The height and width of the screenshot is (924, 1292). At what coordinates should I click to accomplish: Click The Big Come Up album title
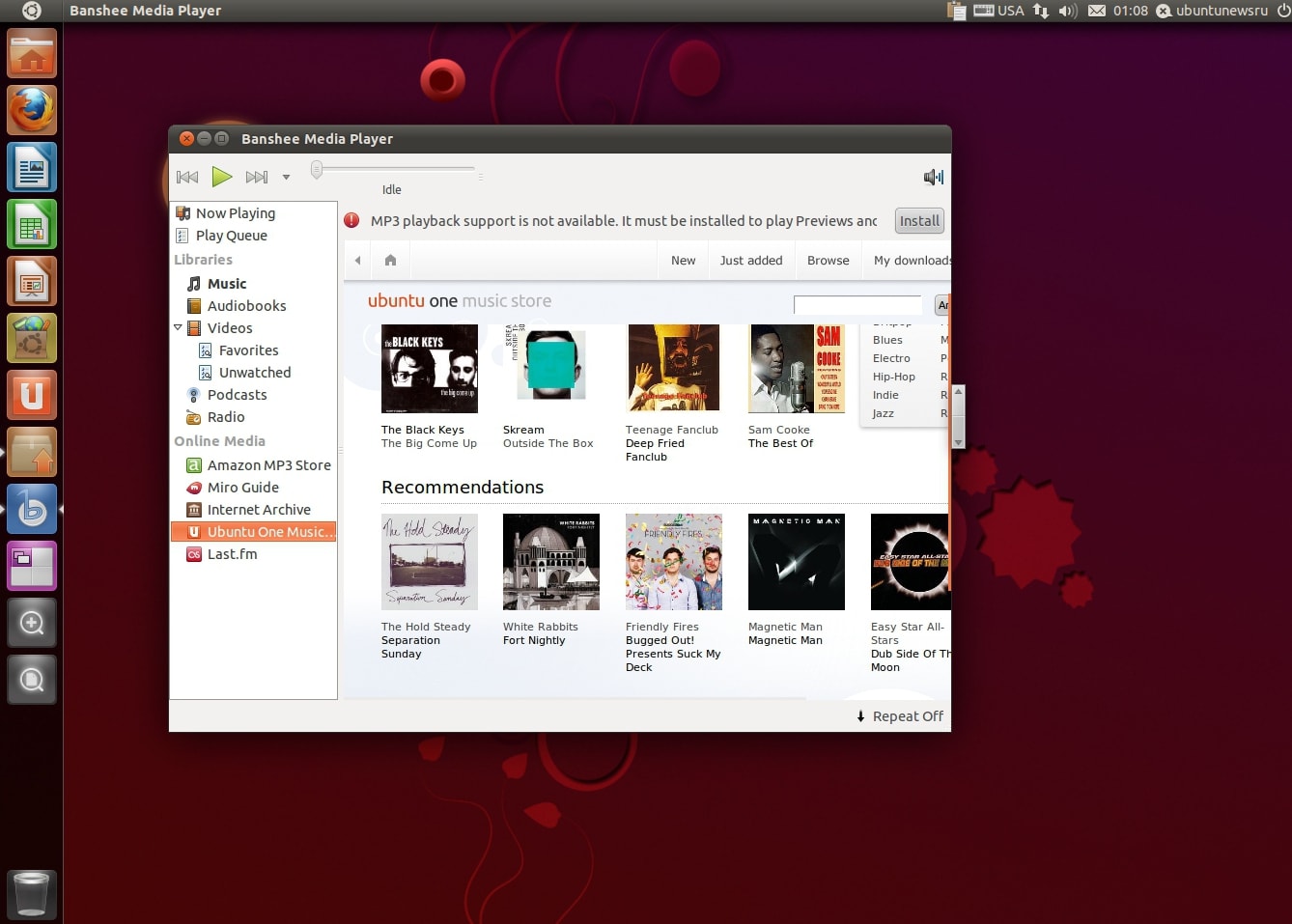click(429, 444)
